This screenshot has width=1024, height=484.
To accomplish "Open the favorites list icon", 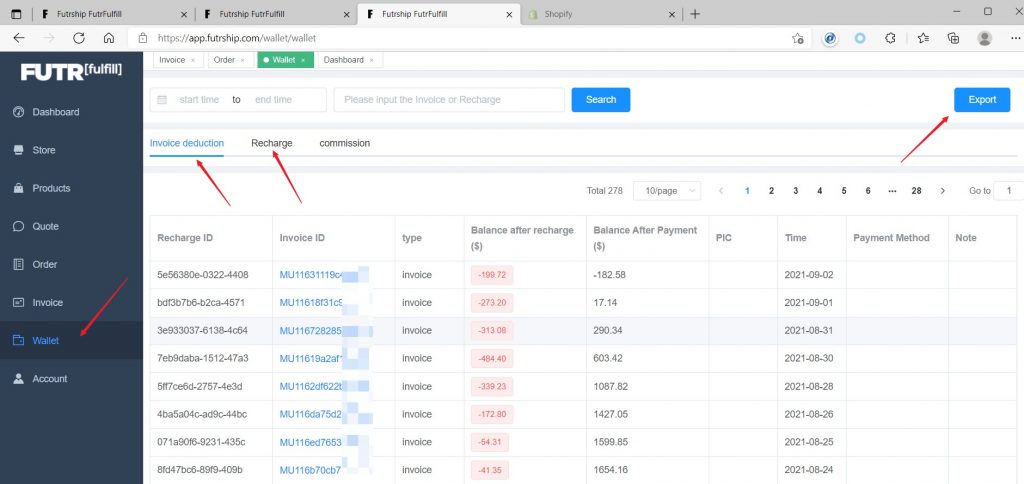I will pyautogui.click(x=923, y=38).
